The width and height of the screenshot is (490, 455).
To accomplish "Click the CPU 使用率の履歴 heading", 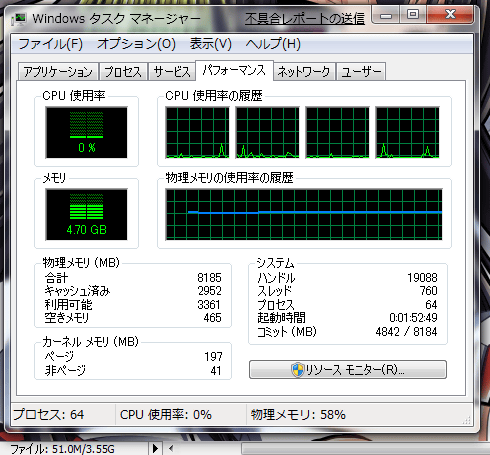I will tap(214, 96).
